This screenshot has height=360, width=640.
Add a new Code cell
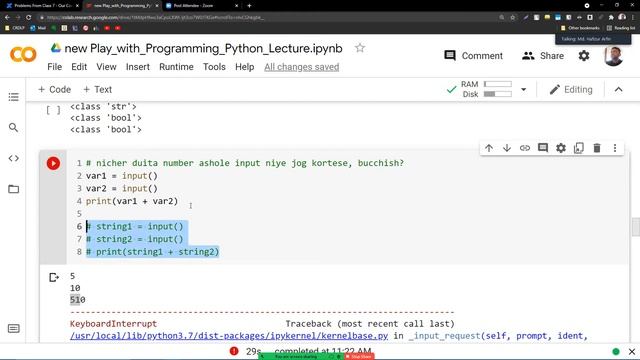[x=54, y=89]
